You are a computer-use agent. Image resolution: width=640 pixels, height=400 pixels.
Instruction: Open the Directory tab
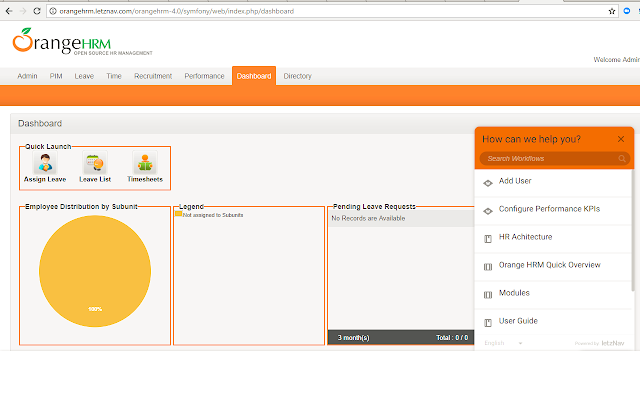click(x=297, y=76)
